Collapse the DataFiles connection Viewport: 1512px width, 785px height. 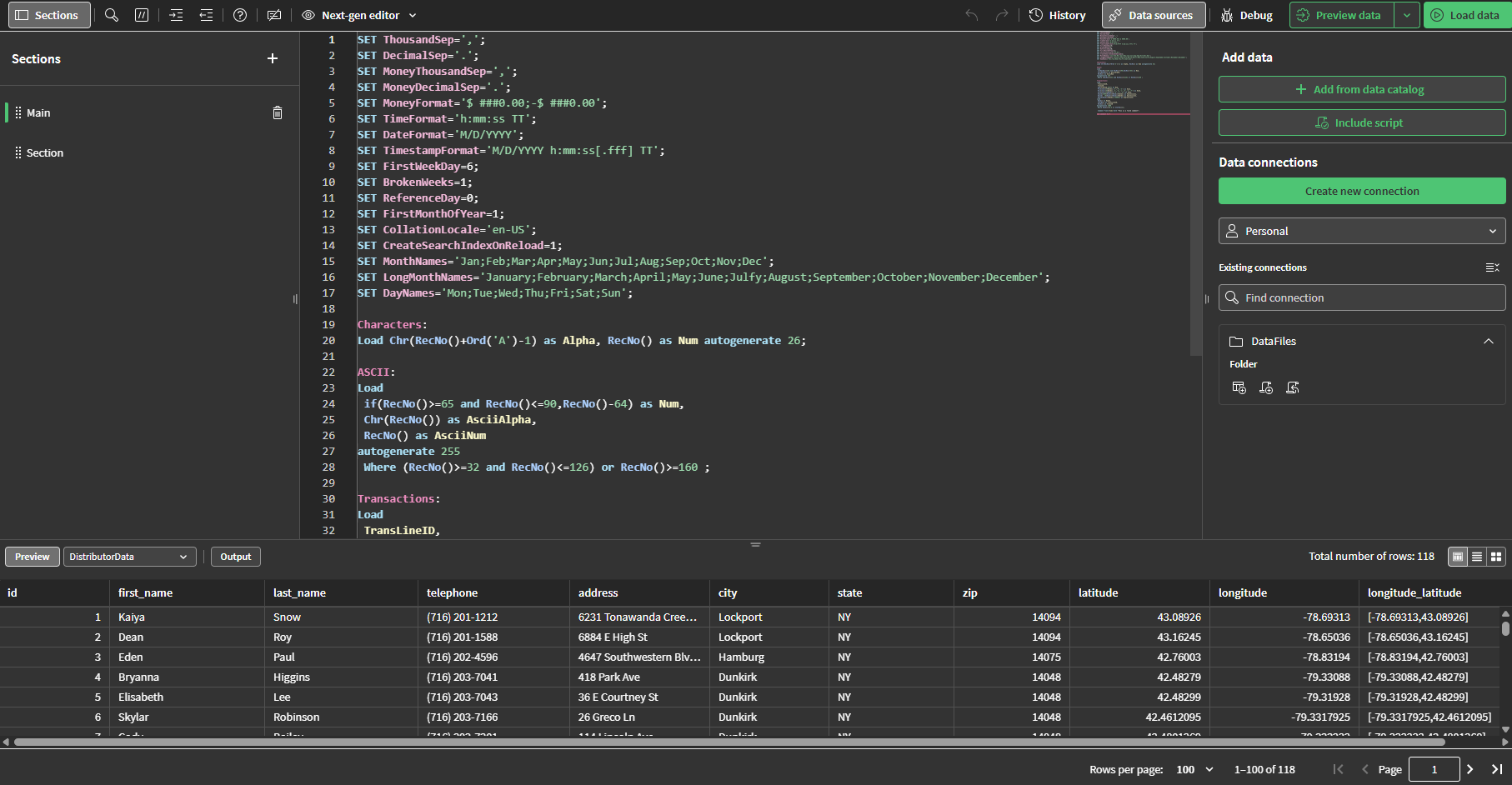pyautogui.click(x=1489, y=341)
